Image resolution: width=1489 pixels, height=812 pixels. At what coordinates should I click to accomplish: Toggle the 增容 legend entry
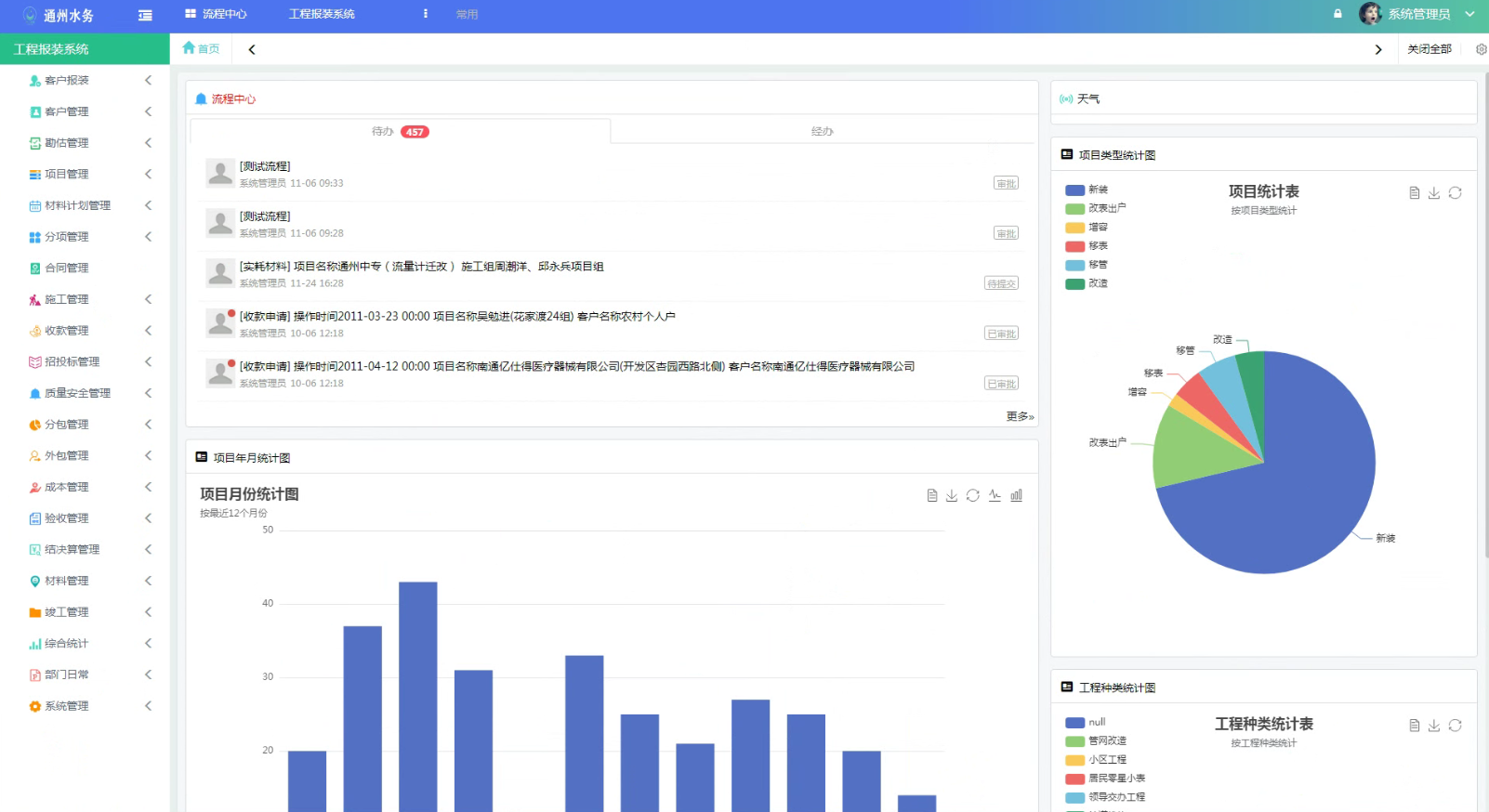point(1087,228)
